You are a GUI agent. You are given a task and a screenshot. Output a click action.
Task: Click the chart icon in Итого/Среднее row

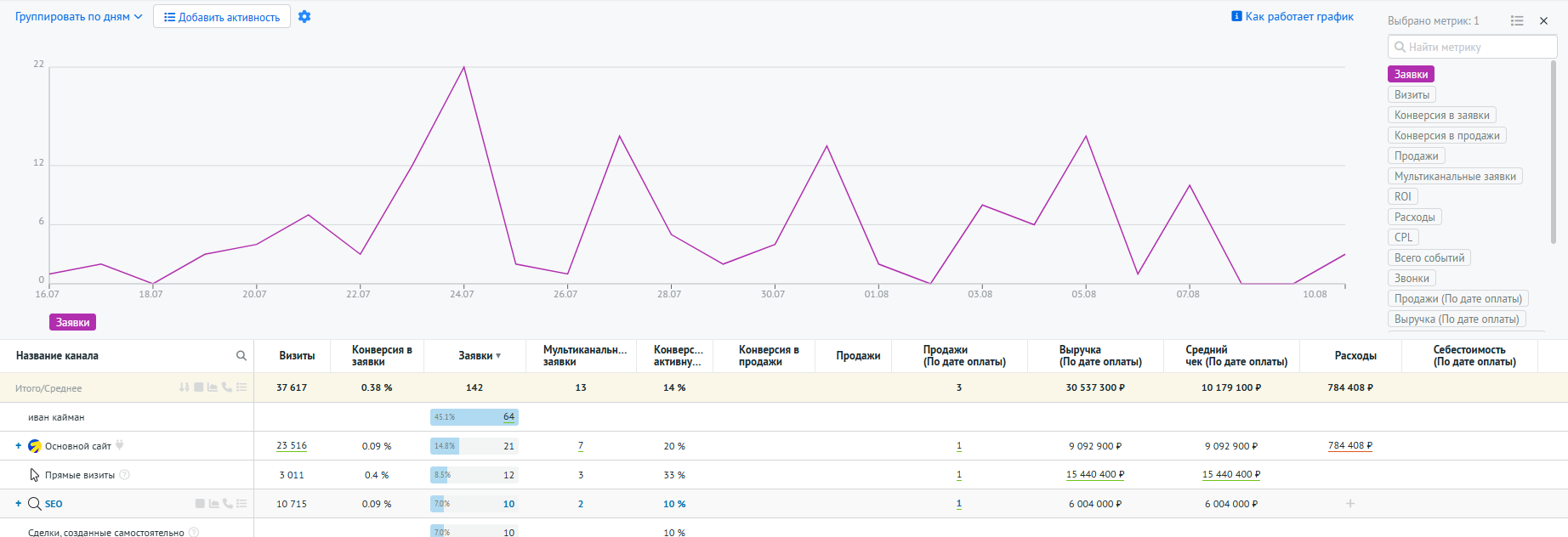(213, 387)
